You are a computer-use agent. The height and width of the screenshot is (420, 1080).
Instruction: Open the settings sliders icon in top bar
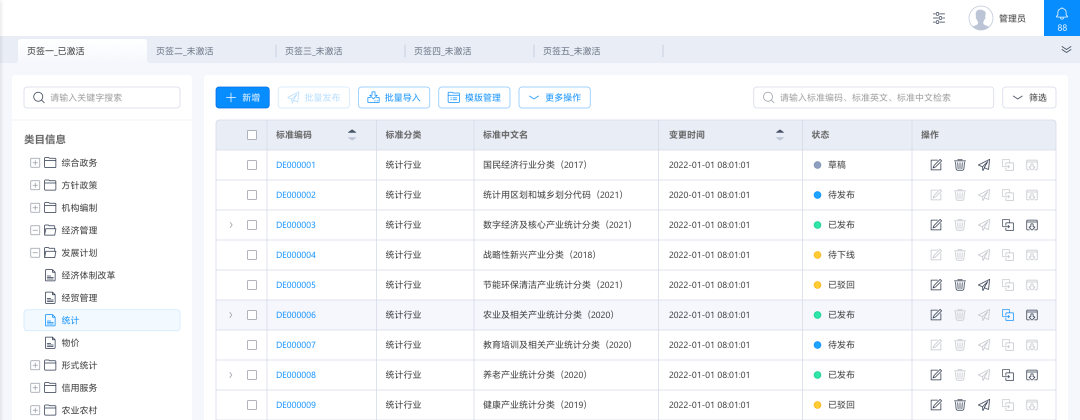tap(939, 18)
